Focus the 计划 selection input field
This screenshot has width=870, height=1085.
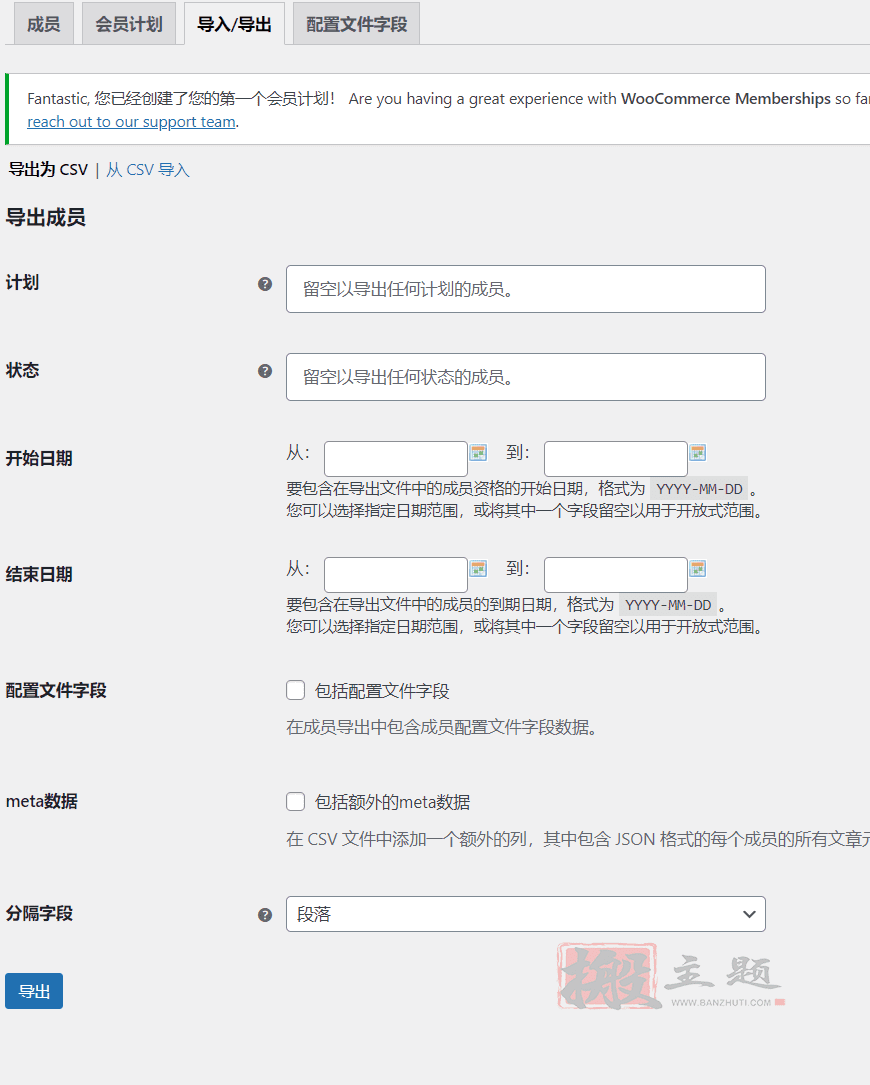pyautogui.click(x=526, y=289)
